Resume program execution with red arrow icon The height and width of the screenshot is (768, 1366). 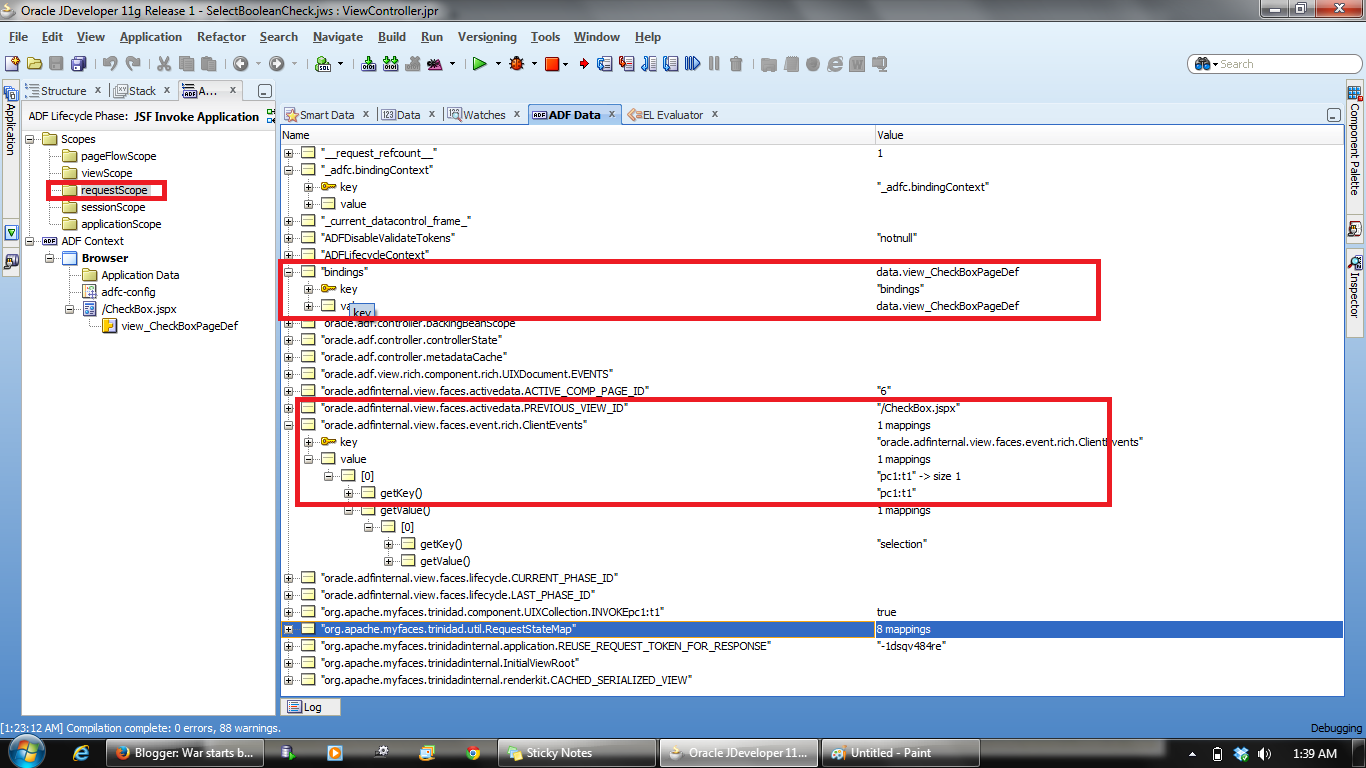[584, 63]
